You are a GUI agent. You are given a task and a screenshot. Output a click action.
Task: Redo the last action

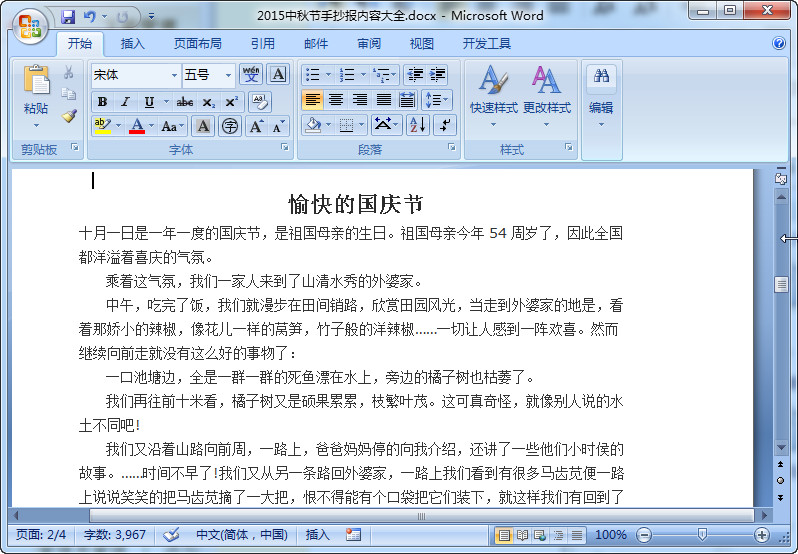[x=122, y=17]
